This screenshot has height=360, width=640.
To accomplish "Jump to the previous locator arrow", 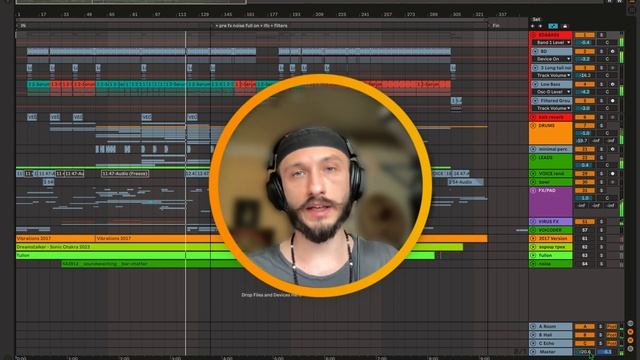I will coord(532,26).
